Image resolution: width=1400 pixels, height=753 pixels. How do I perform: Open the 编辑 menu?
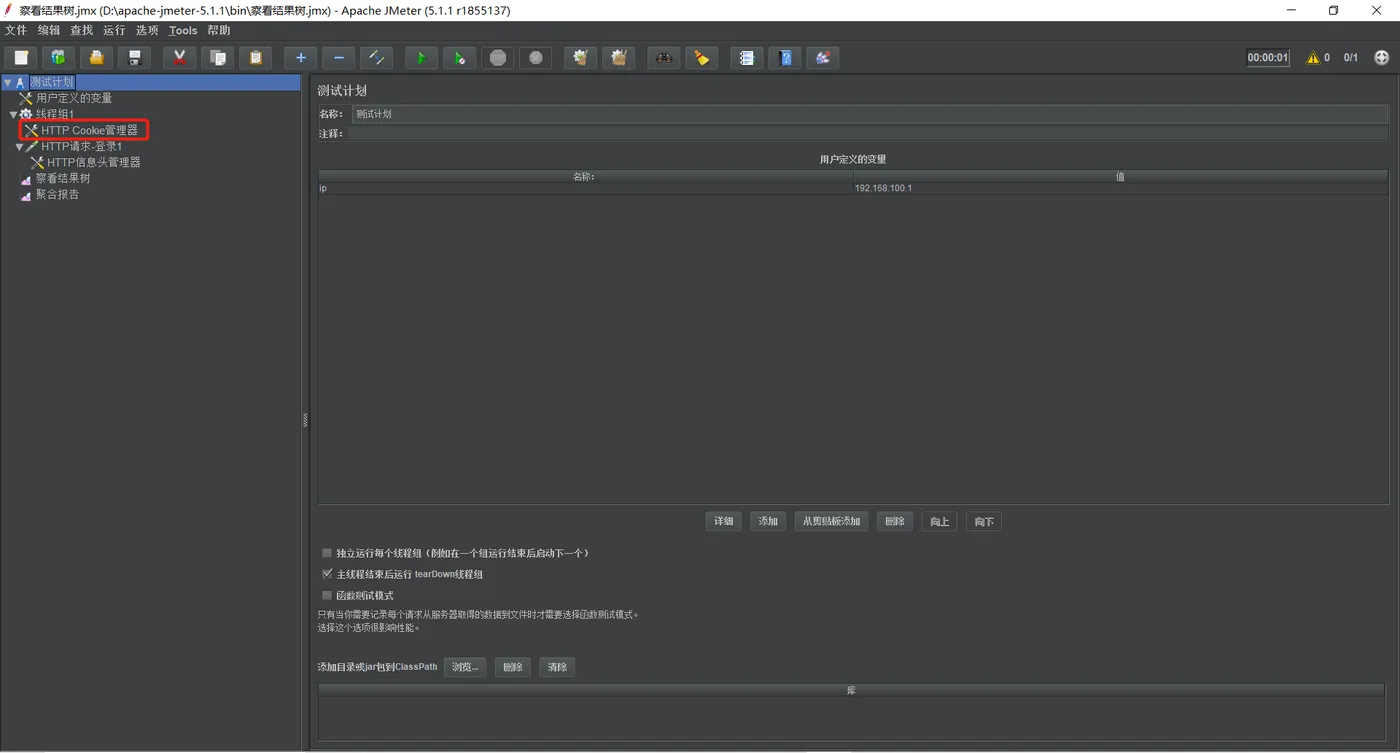[49, 30]
